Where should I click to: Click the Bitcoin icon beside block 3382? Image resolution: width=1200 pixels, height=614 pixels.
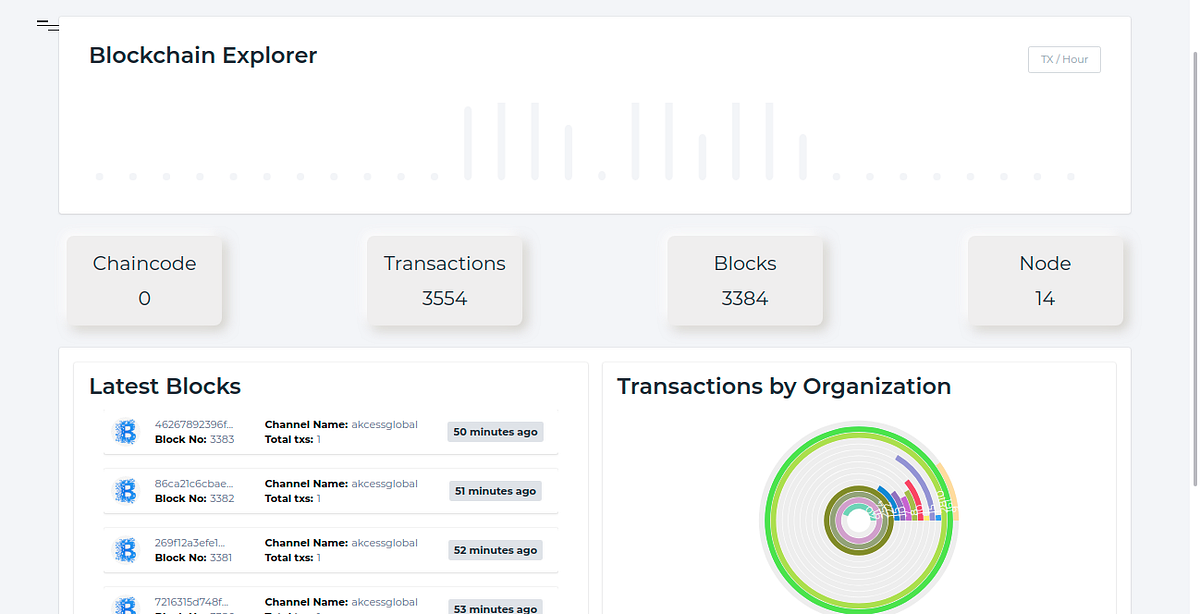pos(125,491)
